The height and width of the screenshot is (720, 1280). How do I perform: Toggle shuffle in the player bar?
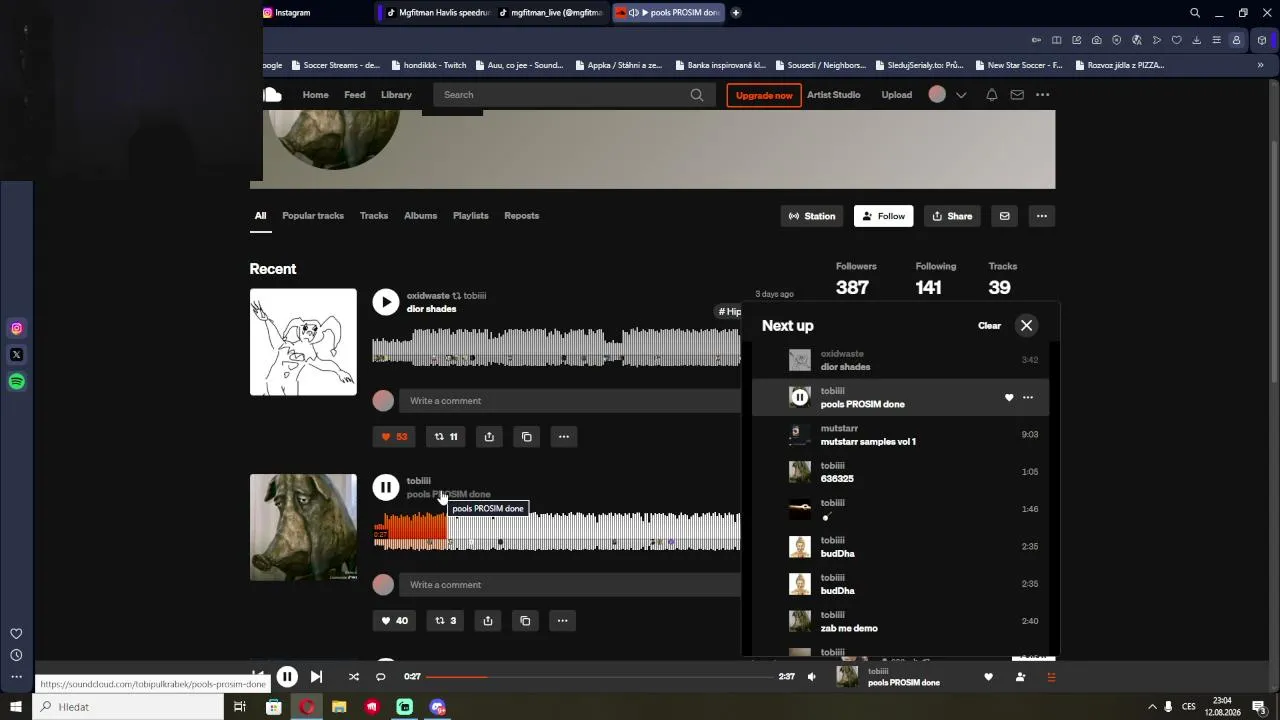(x=353, y=677)
